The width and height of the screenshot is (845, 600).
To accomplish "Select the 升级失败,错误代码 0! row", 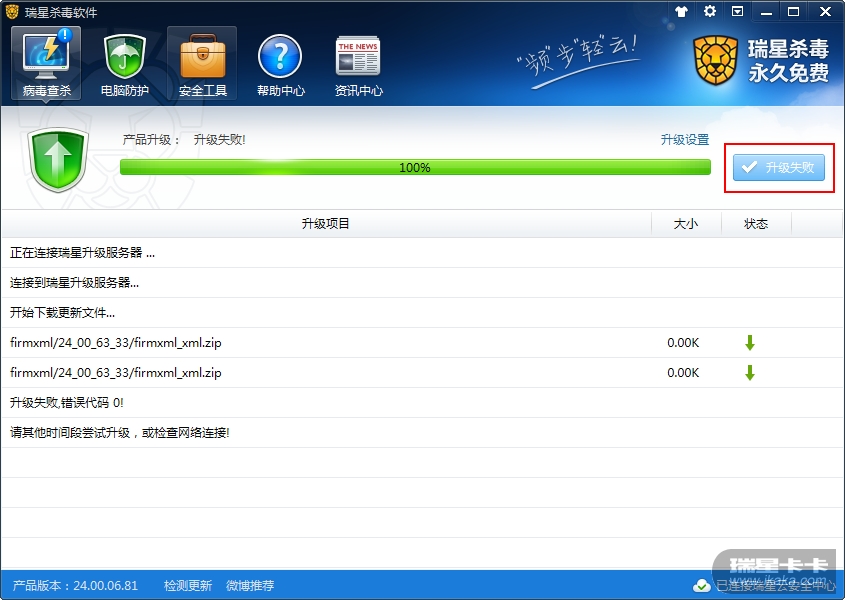I will 422,403.
